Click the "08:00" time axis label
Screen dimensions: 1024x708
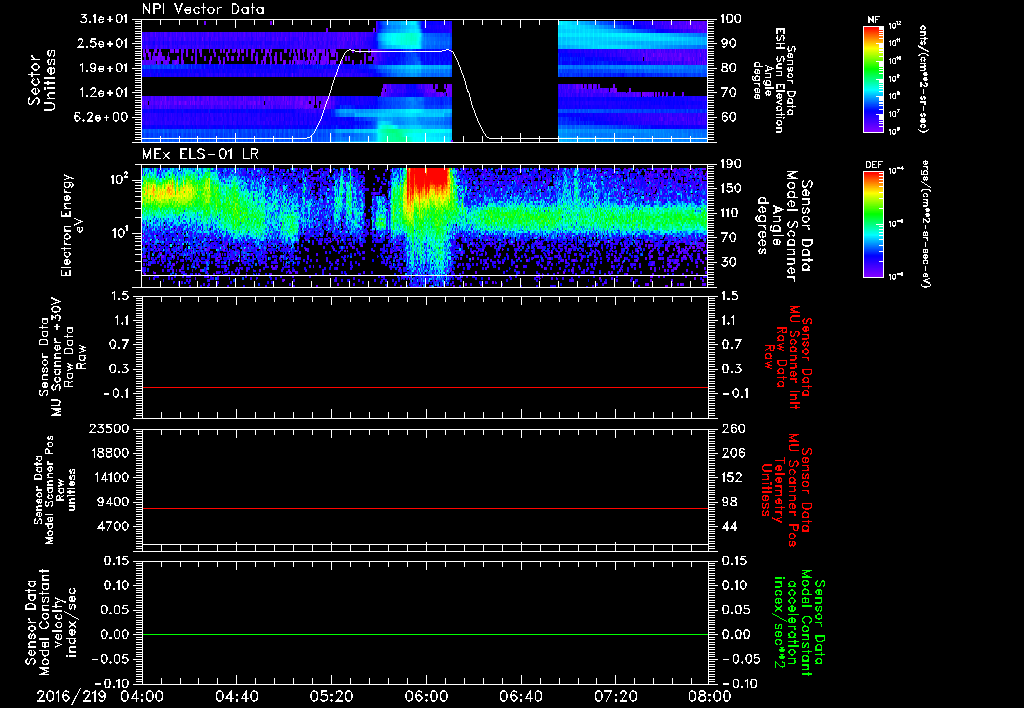click(710, 696)
